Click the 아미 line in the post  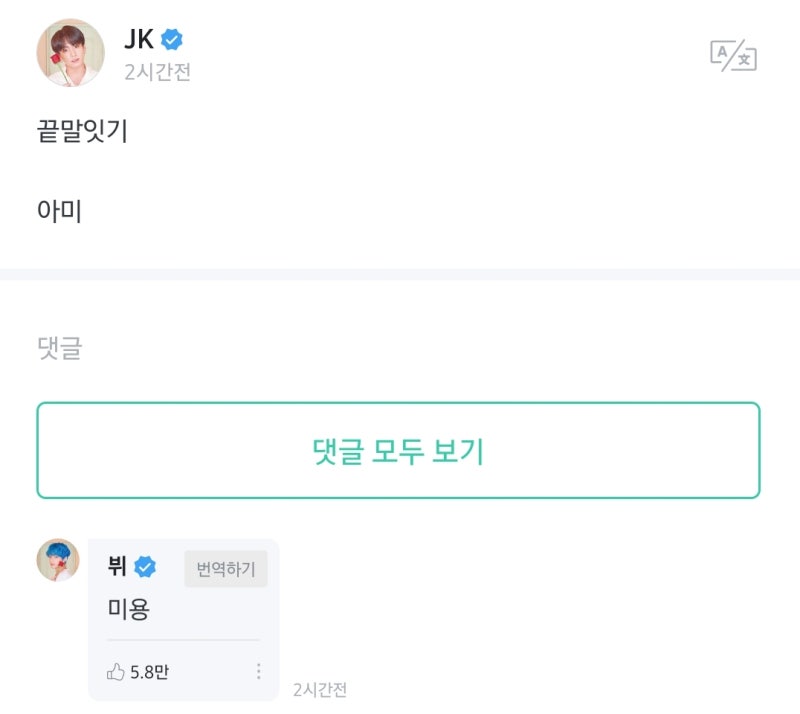click(x=59, y=210)
